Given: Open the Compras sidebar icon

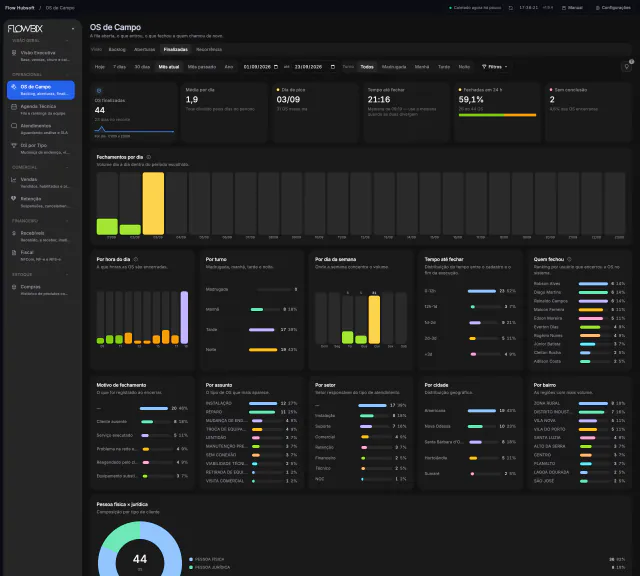Looking at the screenshot, I should point(14,287).
